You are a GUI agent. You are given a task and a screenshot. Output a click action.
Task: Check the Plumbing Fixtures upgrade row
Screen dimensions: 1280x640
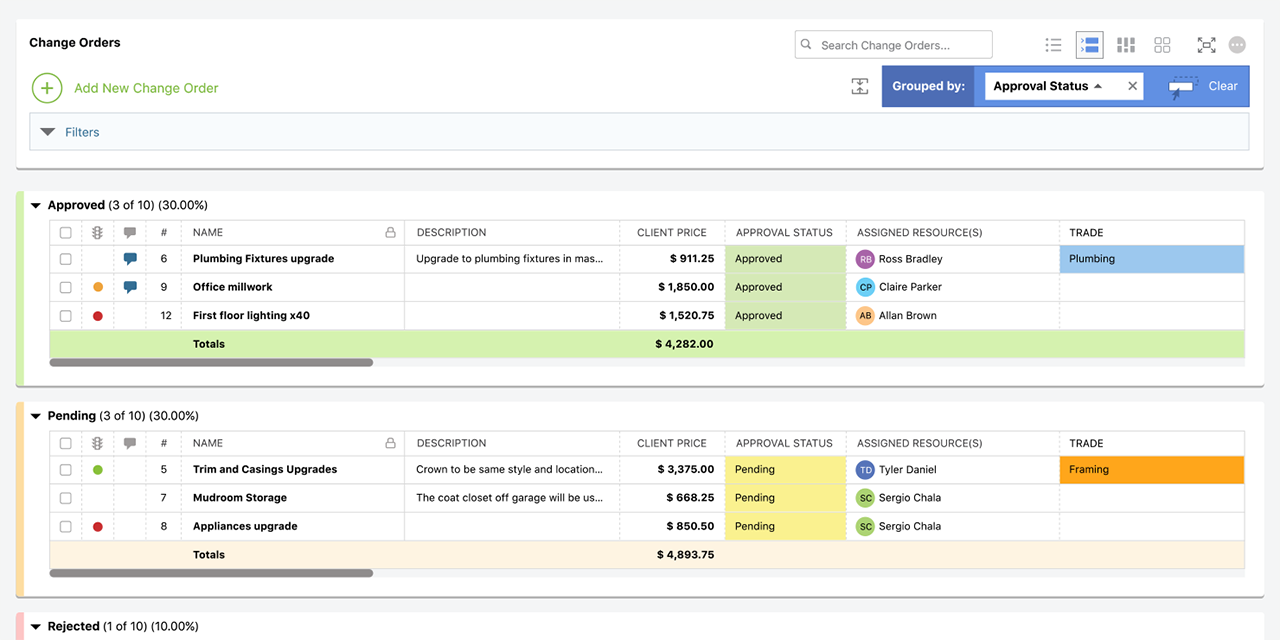tap(66, 259)
